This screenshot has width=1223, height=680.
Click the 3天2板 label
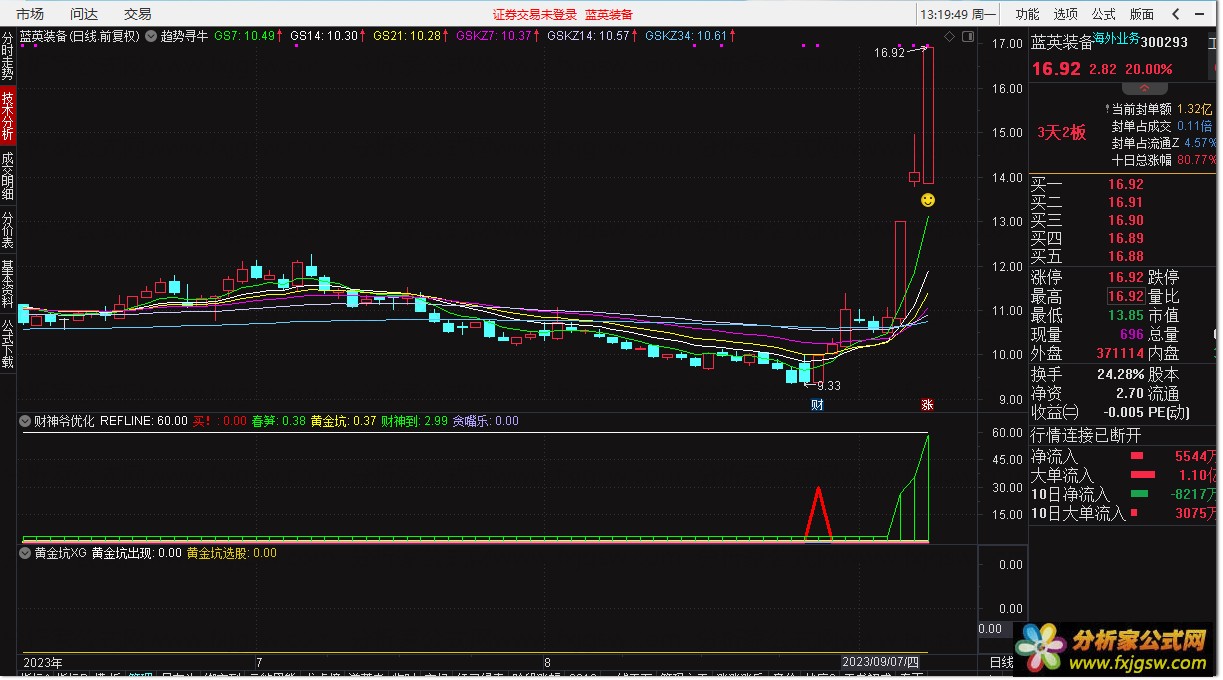[1061, 132]
